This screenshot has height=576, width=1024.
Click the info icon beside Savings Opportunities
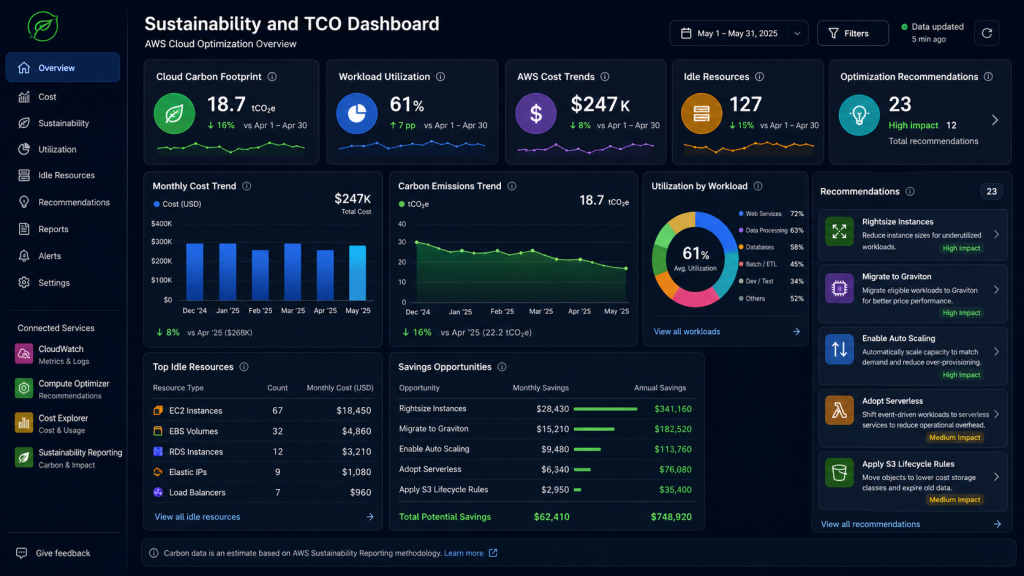(502, 367)
